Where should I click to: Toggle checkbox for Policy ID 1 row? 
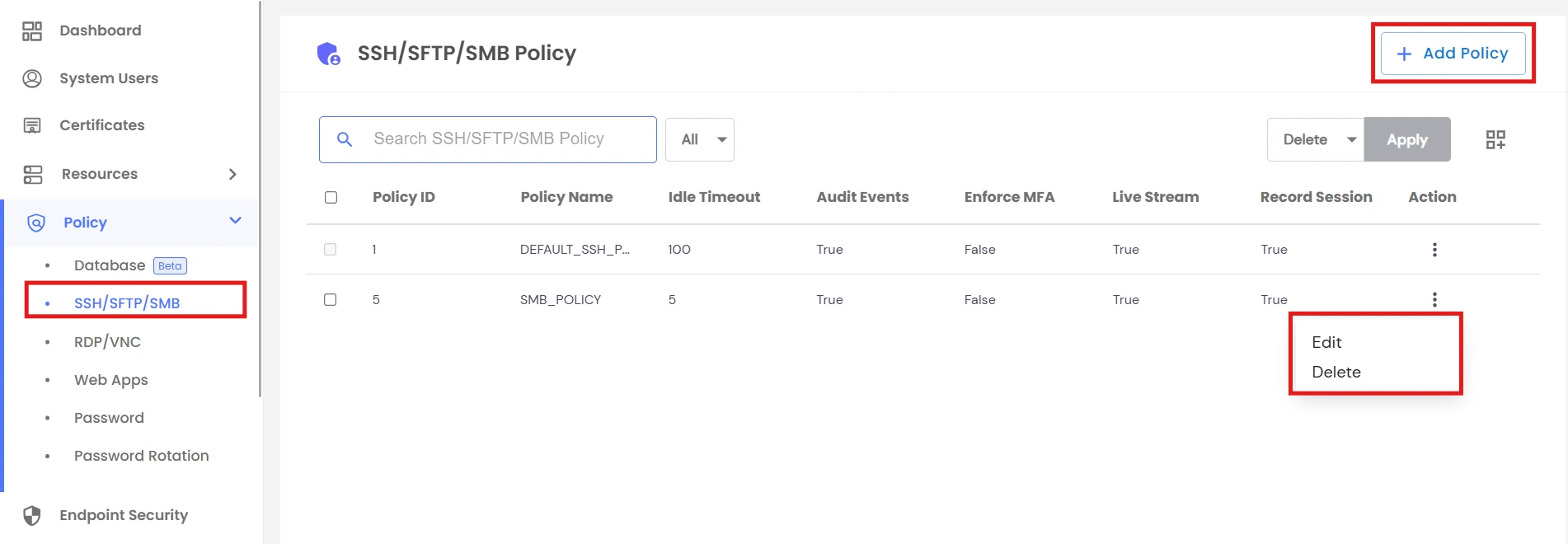330,250
